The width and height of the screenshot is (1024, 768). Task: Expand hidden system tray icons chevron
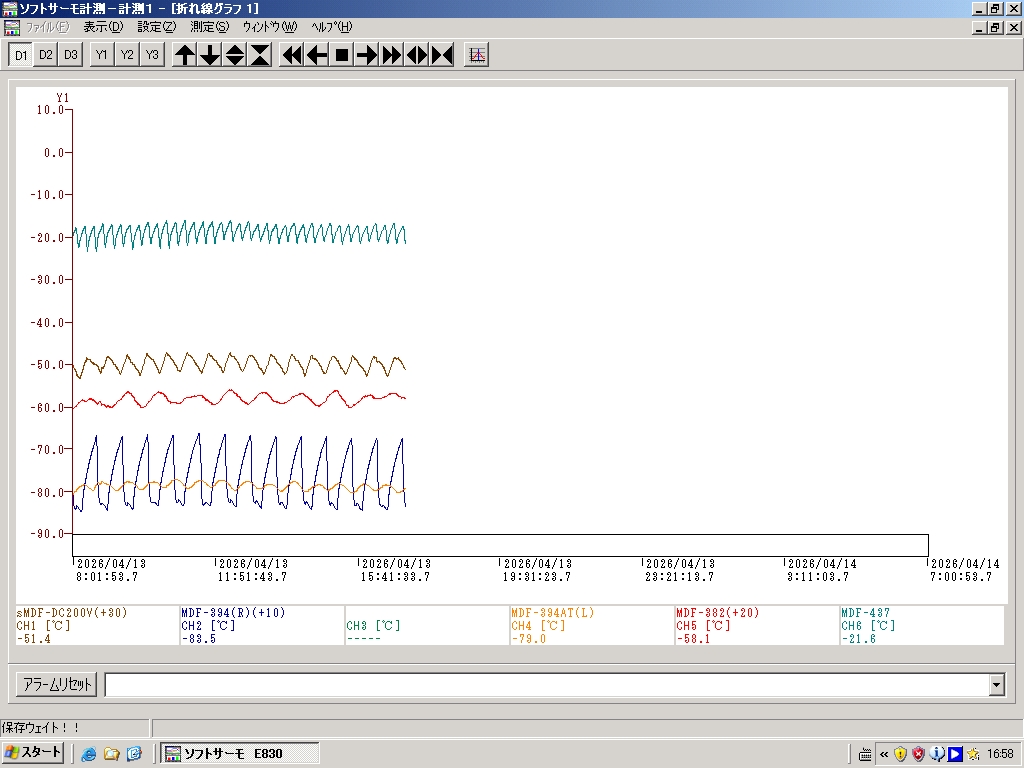click(x=883, y=754)
